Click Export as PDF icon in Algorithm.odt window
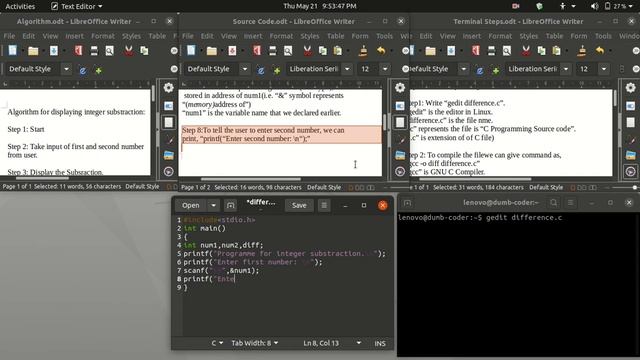This screenshot has height=360, width=640. click(x=78, y=51)
